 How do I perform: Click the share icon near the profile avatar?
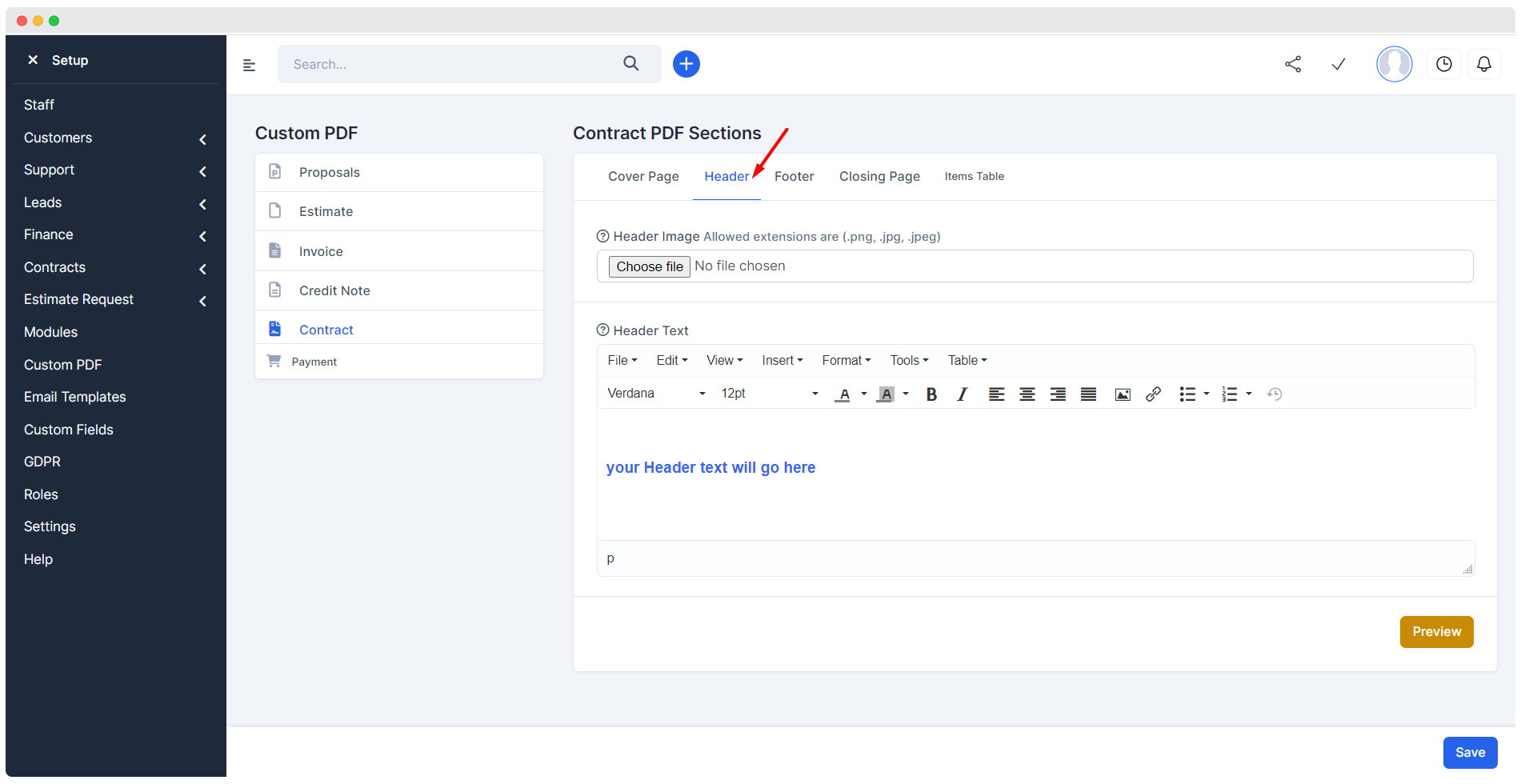pos(1293,64)
